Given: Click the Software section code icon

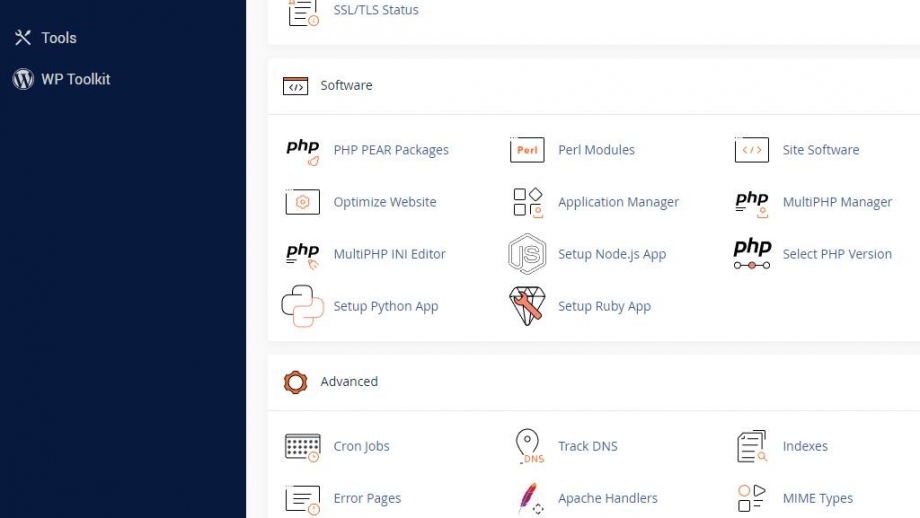Looking at the screenshot, I should point(295,86).
